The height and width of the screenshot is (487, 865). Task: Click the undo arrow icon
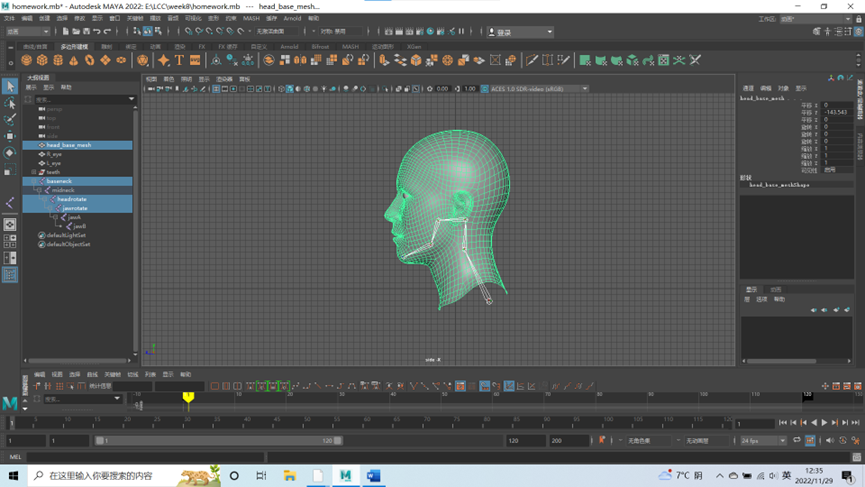click(97, 31)
